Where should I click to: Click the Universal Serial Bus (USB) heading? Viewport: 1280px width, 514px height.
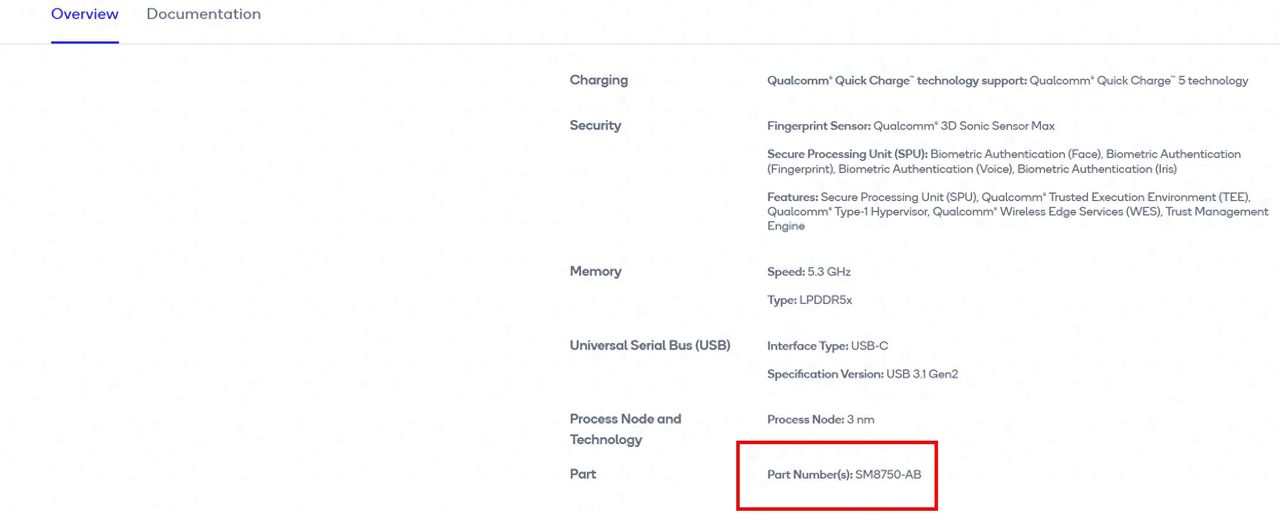650,345
